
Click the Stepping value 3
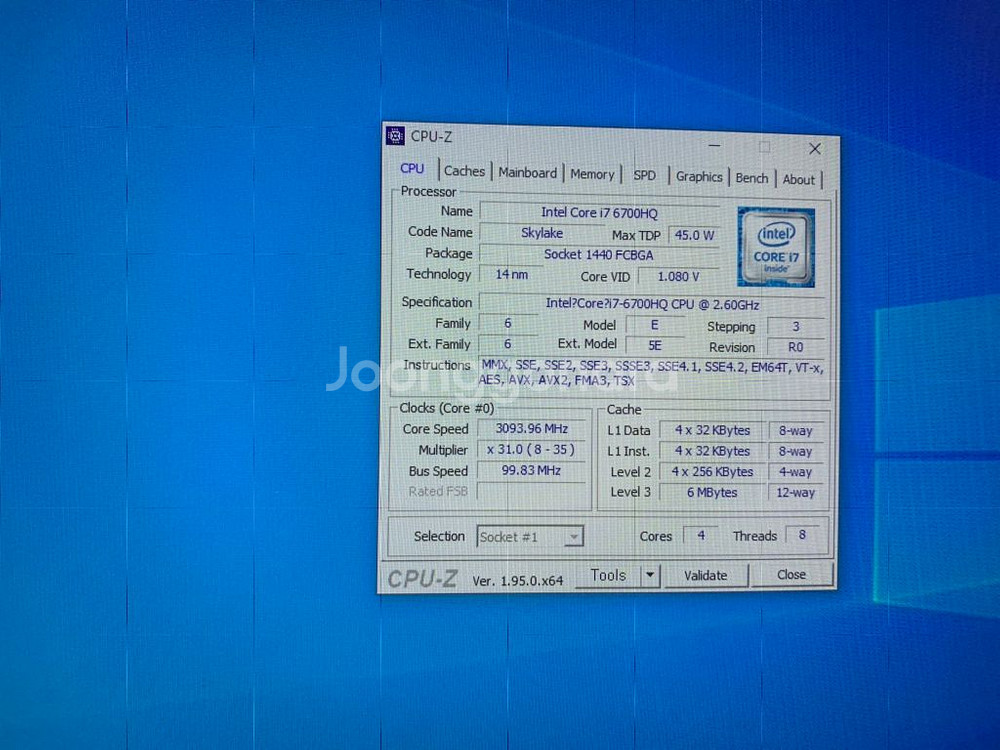[x=795, y=327]
